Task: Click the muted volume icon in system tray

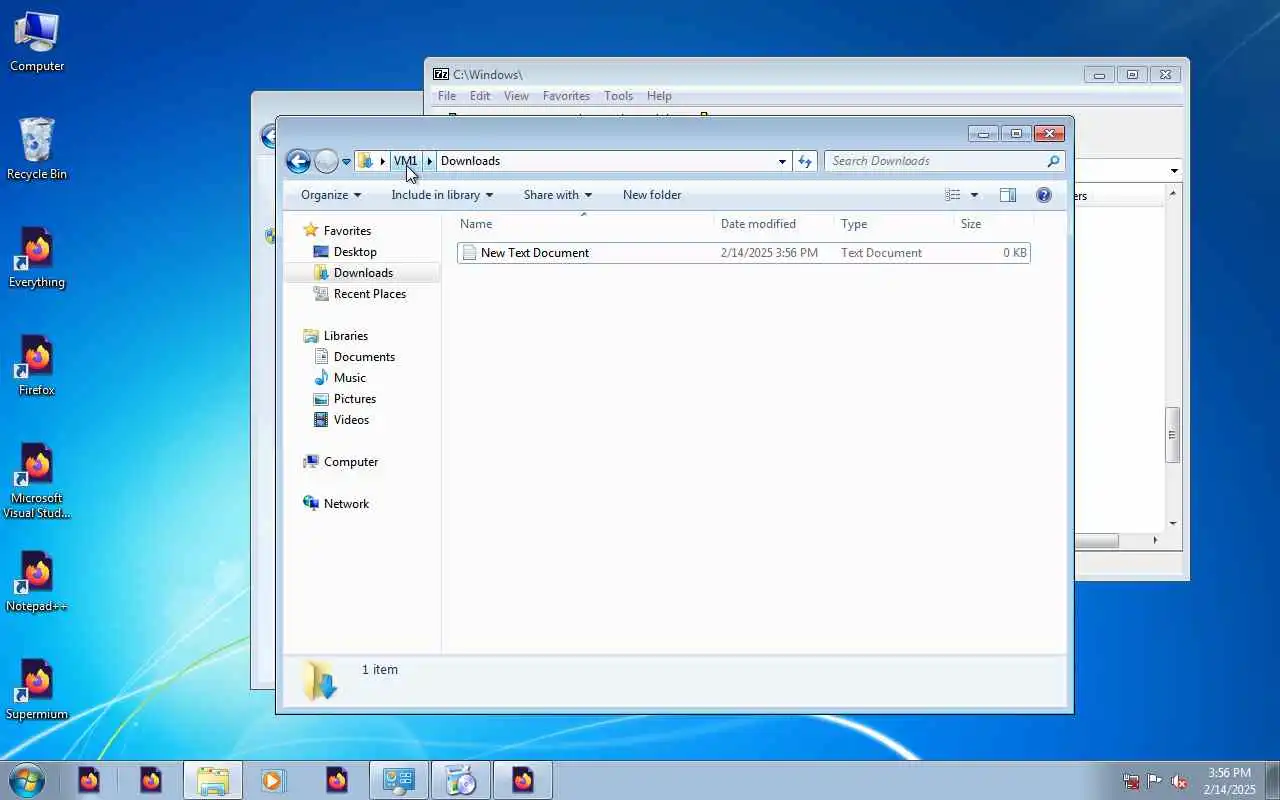Action: 1180,781
